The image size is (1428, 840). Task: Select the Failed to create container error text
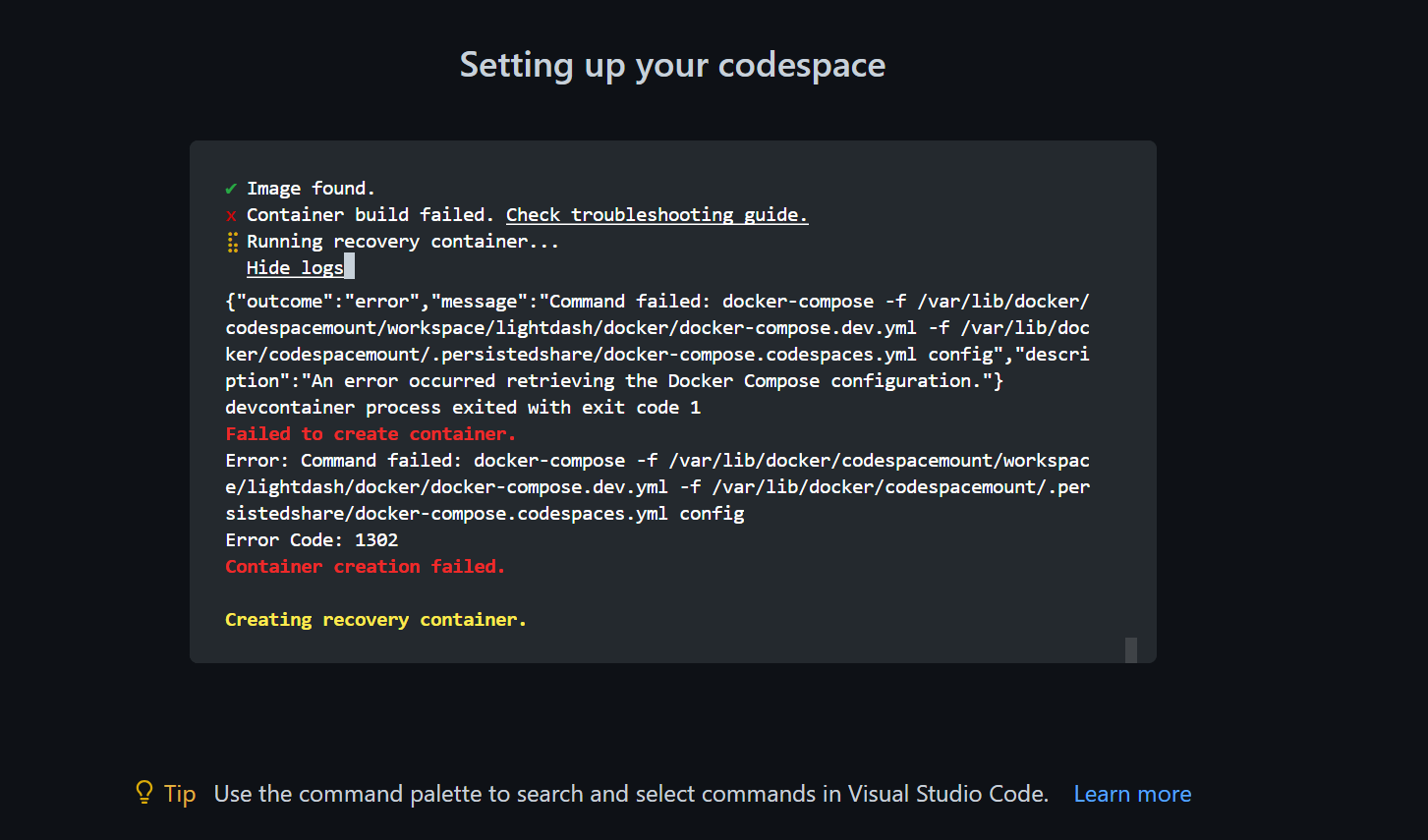point(371,433)
